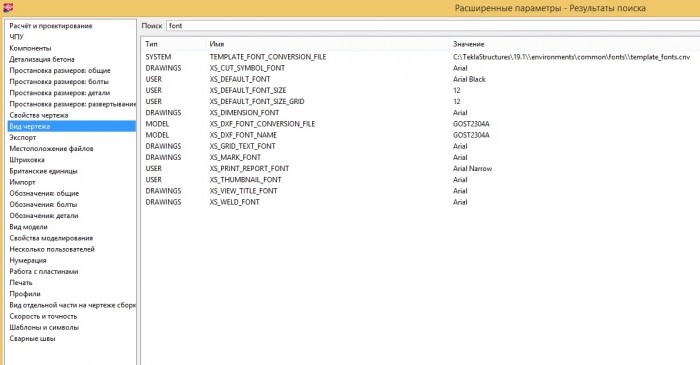Click GOST2304A value of XS_DXF_FONT_NAME
This screenshot has width=700, height=365.
coord(471,135)
